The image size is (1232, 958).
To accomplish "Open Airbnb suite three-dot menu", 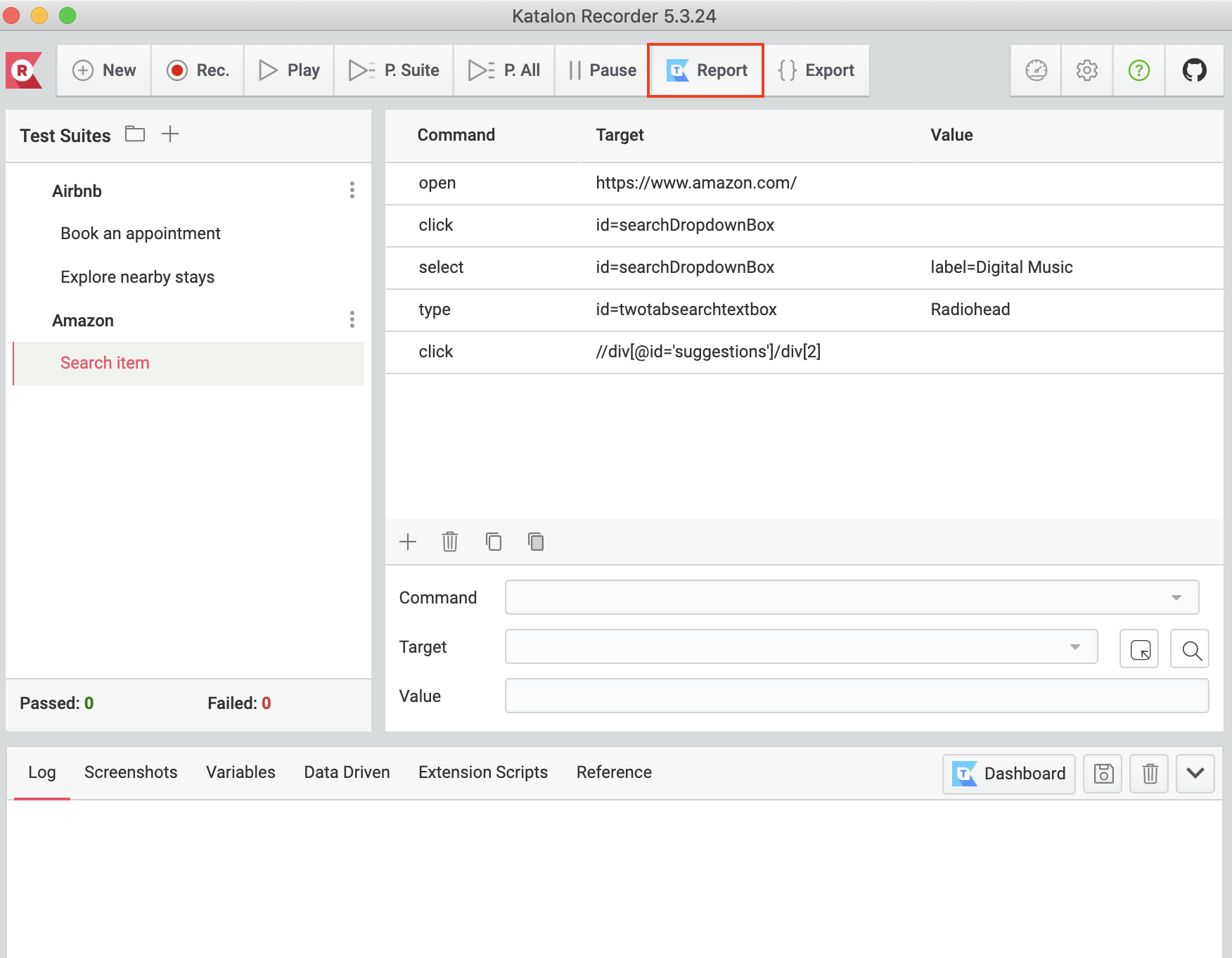I will (x=352, y=190).
